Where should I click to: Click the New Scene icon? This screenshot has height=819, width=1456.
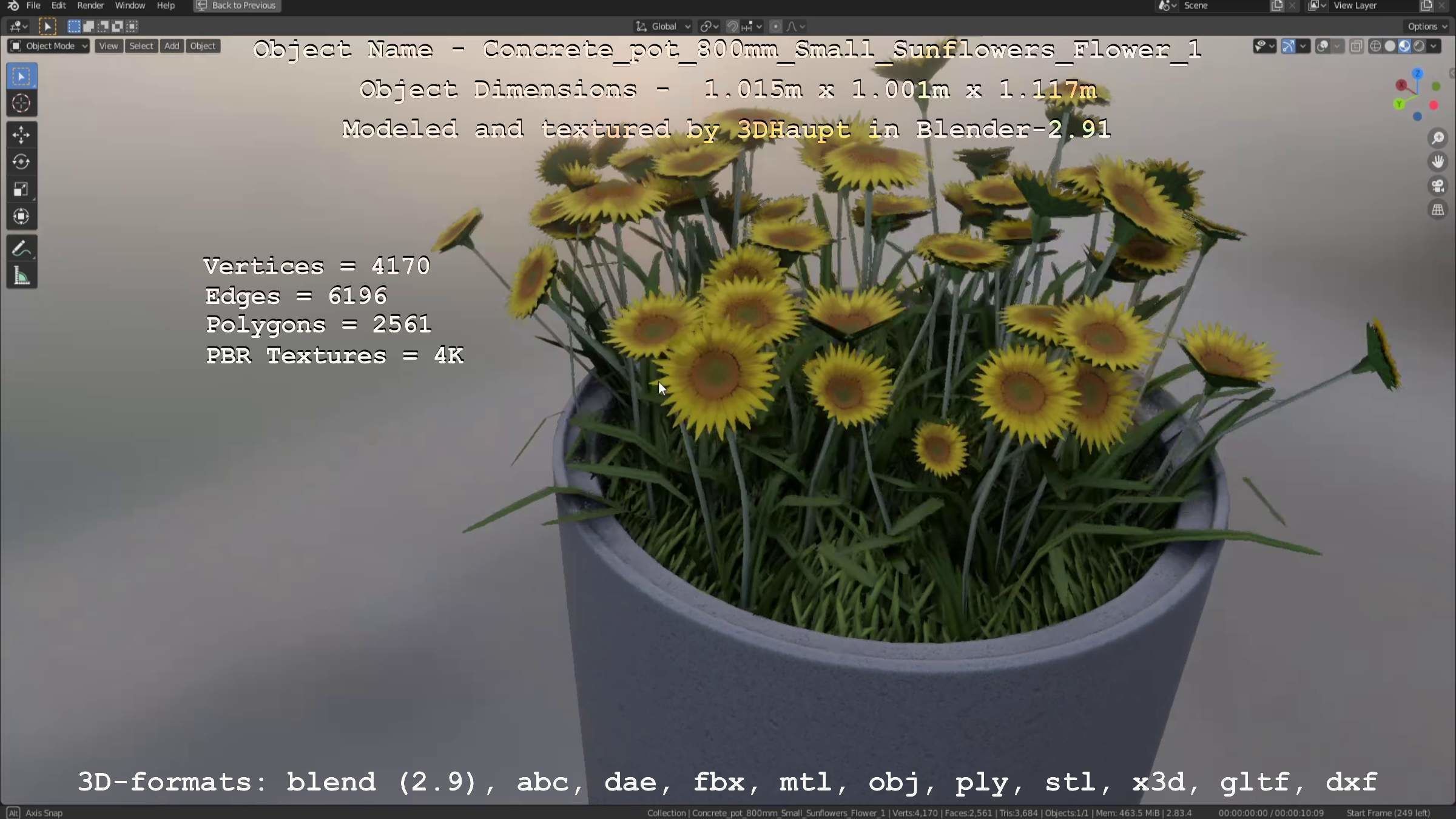pos(1277,6)
